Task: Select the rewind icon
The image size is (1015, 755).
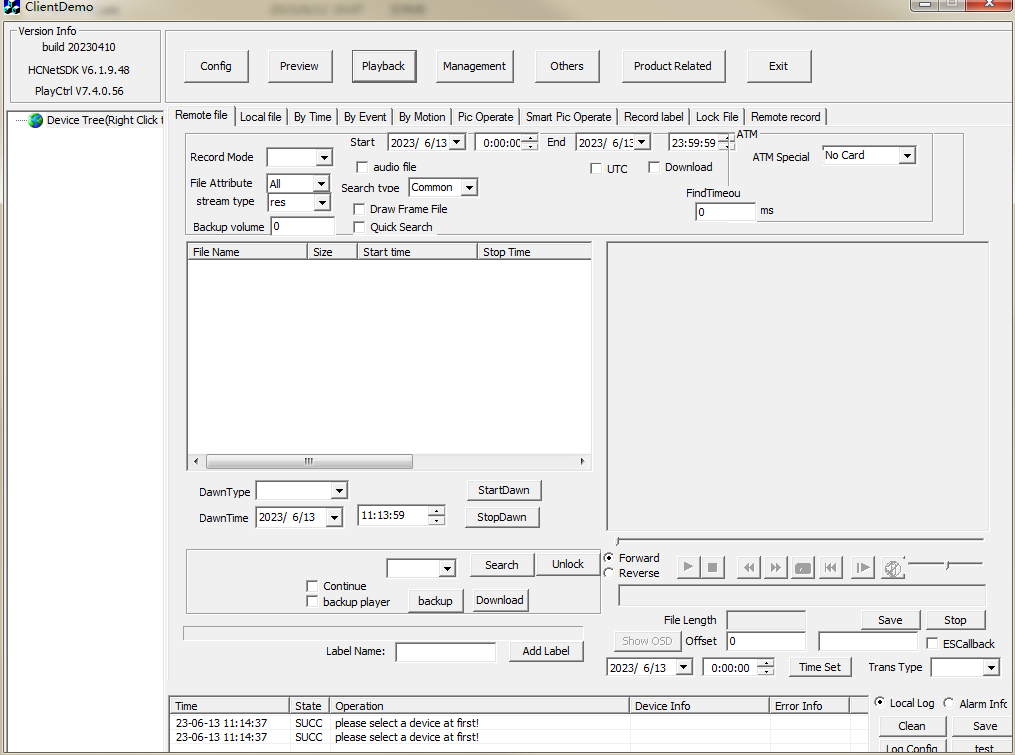Action: pos(748,567)
